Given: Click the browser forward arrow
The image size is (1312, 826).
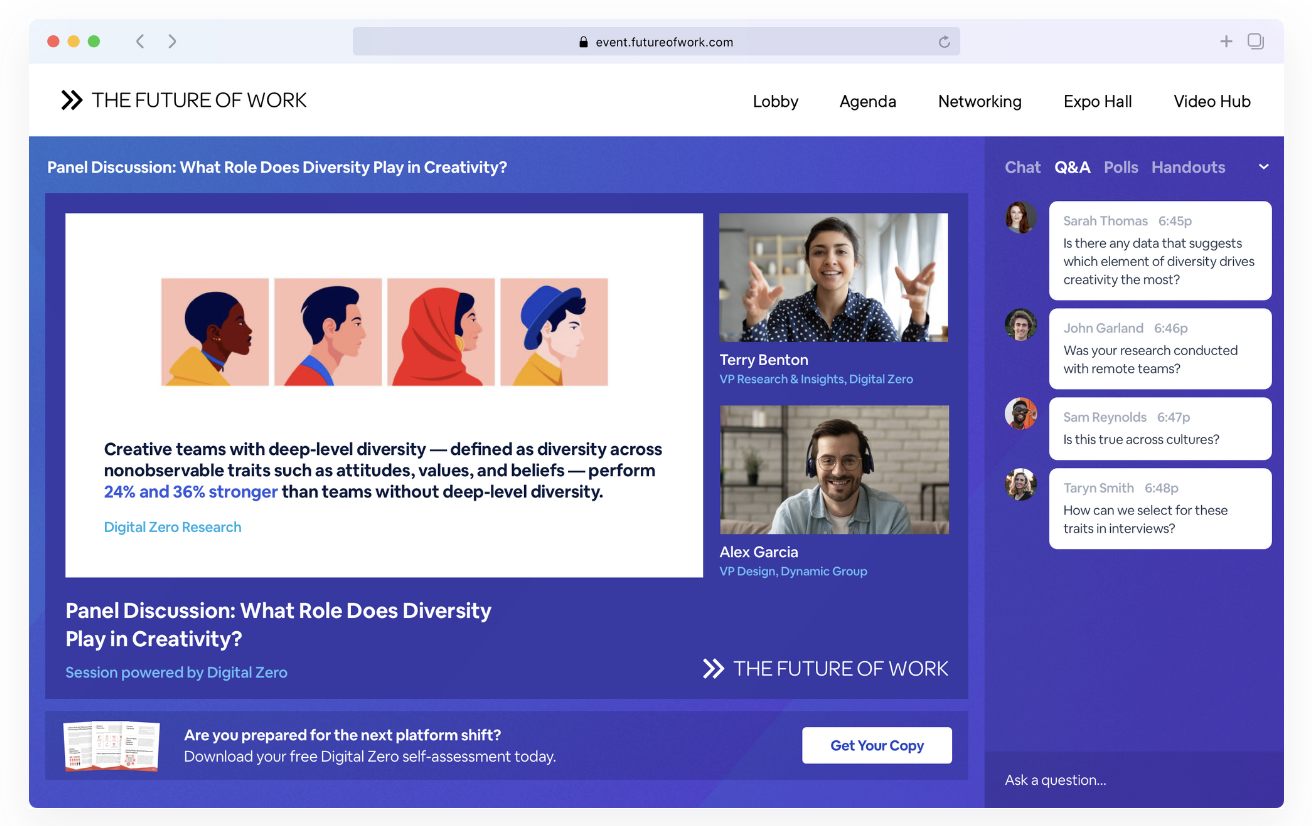Looking at the screenshot, I should coord(172,41).
